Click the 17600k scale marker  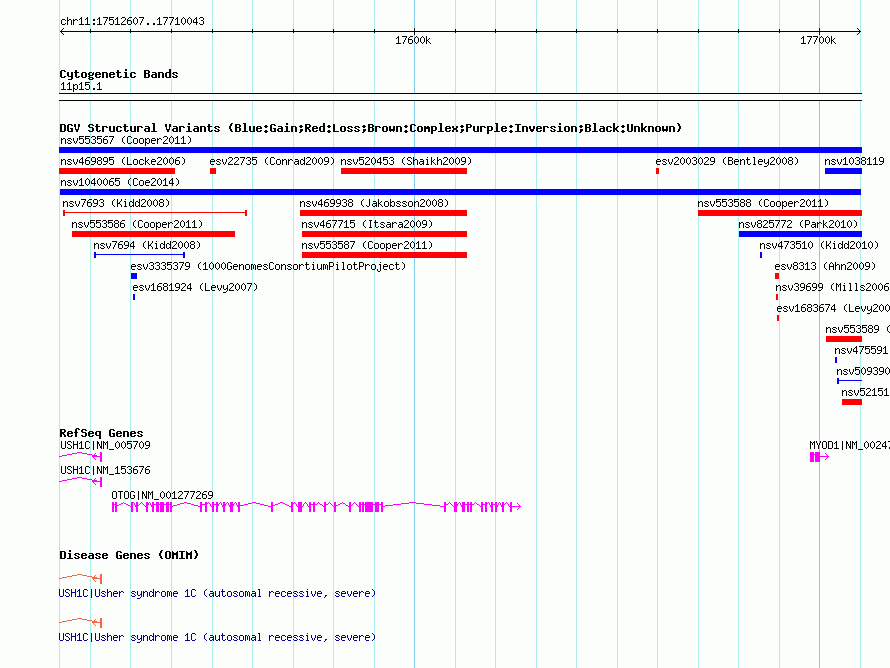[413, 40]
